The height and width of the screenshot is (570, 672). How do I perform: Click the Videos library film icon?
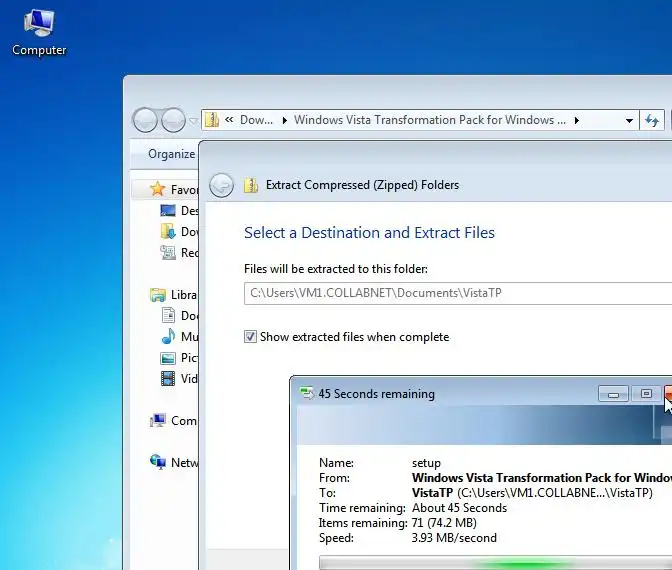pyautogui.click(x=168, y=378)
